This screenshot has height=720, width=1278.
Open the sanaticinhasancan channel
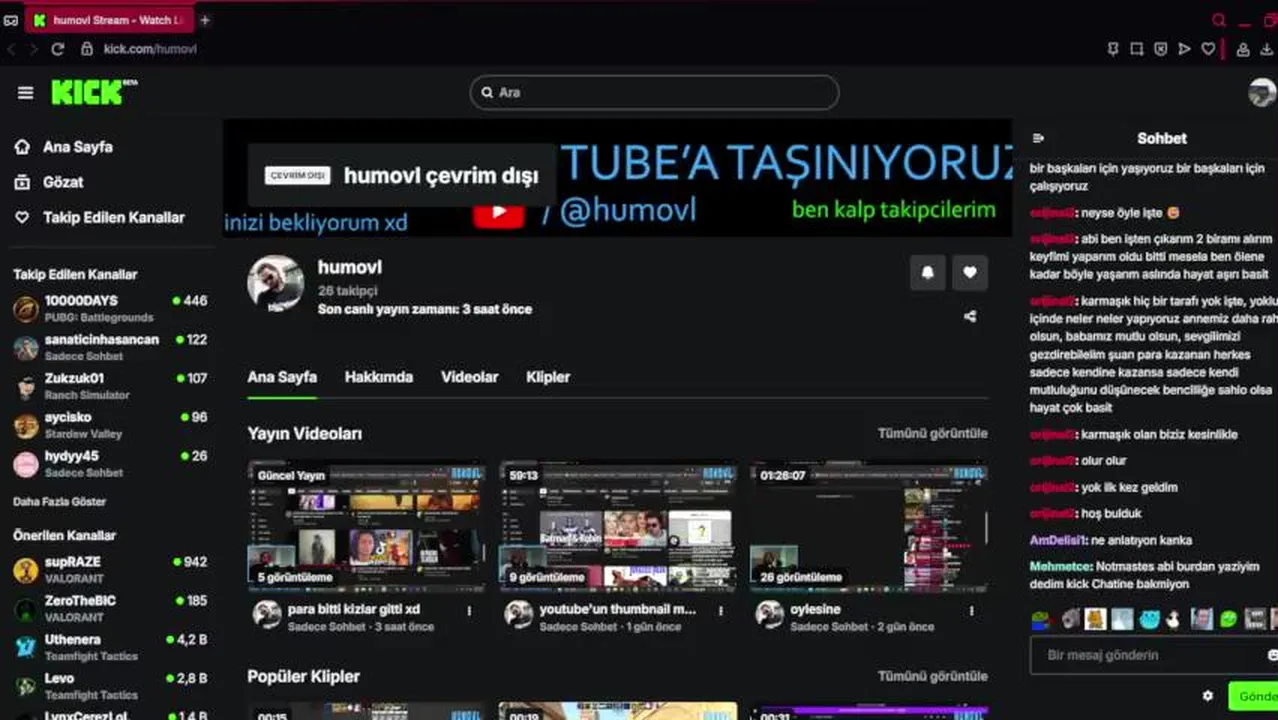(110, 347)
